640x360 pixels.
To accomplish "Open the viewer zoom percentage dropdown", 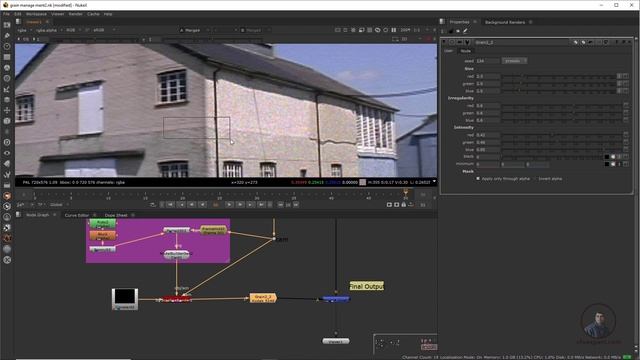I will [x=404, y=30].
